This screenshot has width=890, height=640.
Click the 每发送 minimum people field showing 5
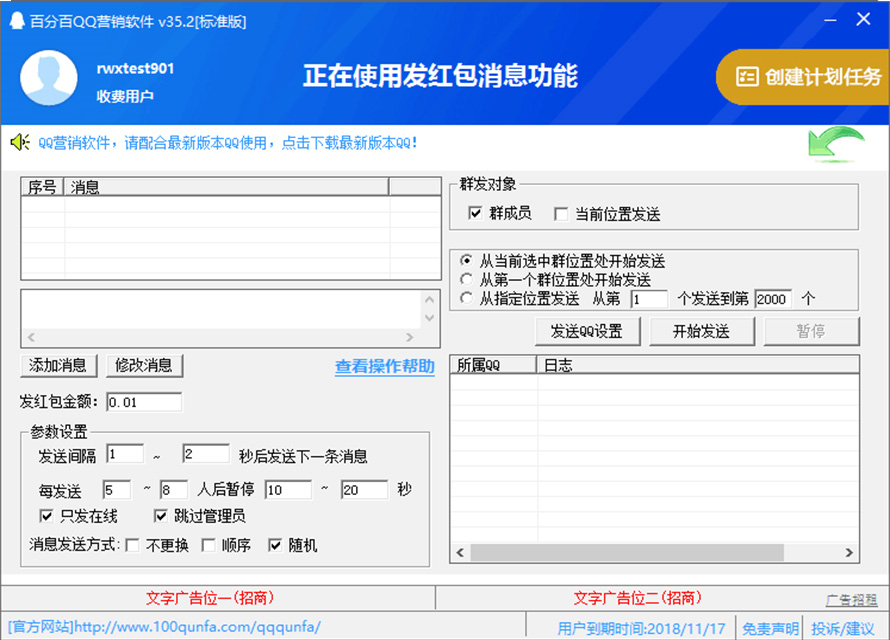[117, 490]
